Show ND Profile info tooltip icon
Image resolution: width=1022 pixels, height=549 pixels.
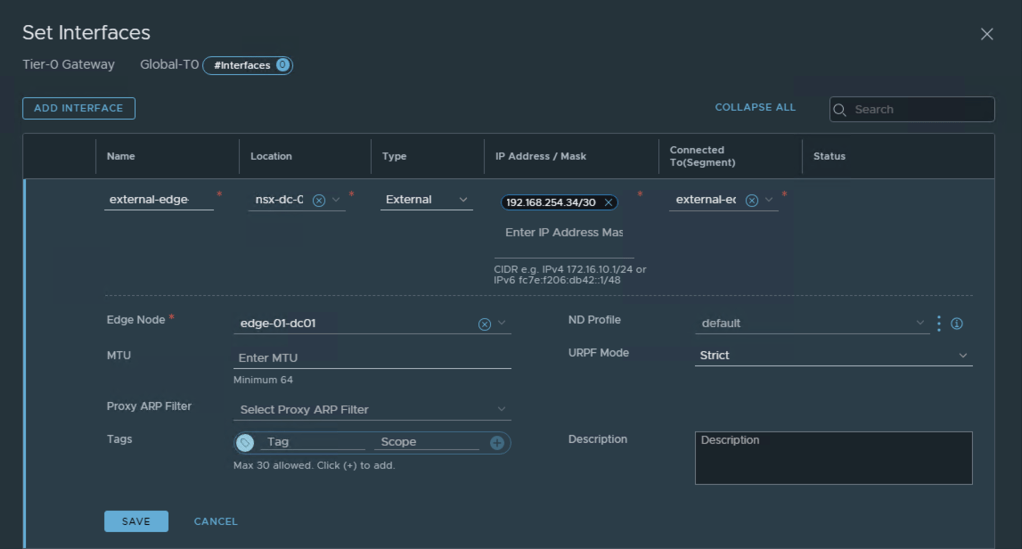click(x=957, y=324)
